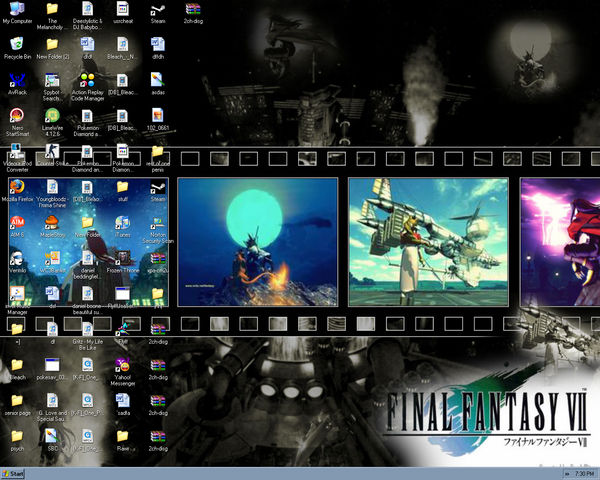
Task: Open the dfldh Word document
Action: click(158, 48)
